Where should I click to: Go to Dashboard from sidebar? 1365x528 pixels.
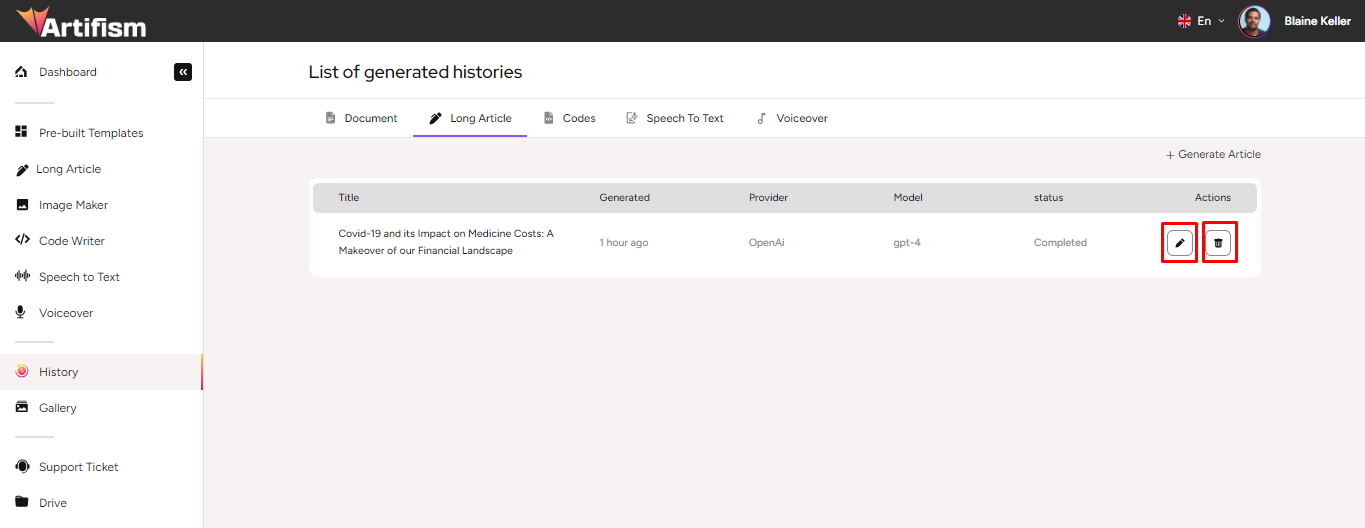pos(67,72)
